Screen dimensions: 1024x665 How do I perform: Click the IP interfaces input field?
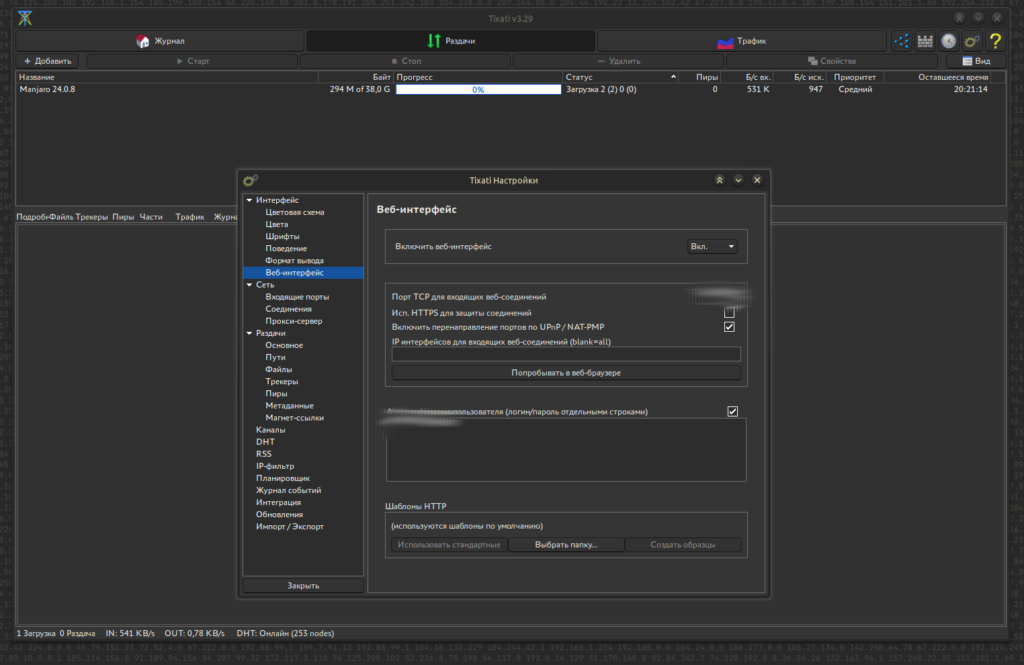pyautogui.click(x=566, y=355)
